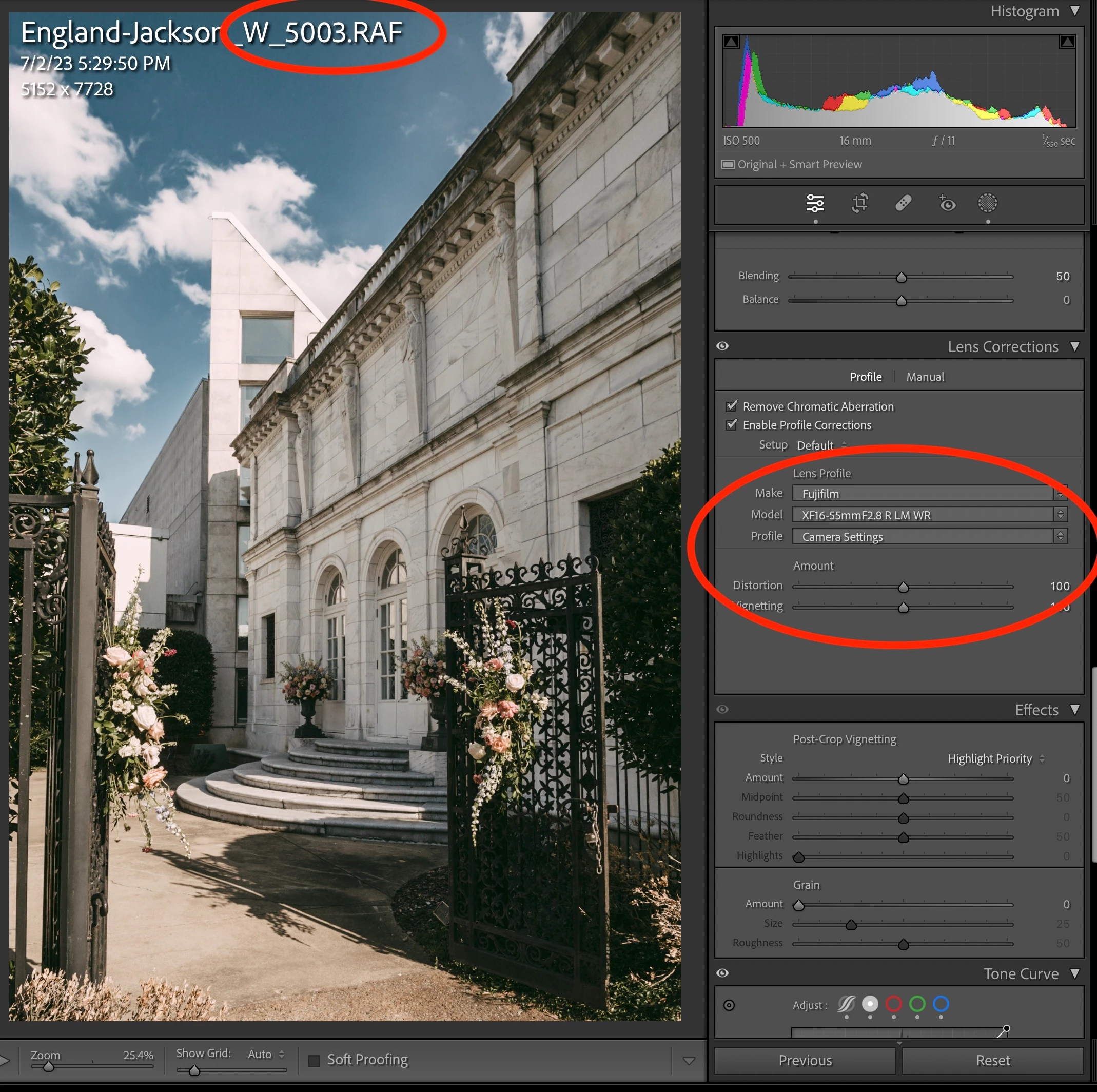This screenshot has height=1092, width=1097.
Task: Toggle histogram shadow clipping indicator
Action: click(x=731, y=42)
